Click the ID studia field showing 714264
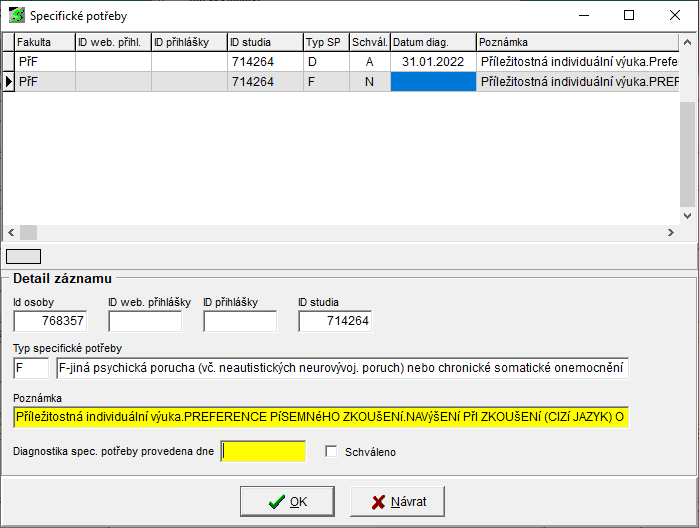699x528 pixels. [335, 321]
